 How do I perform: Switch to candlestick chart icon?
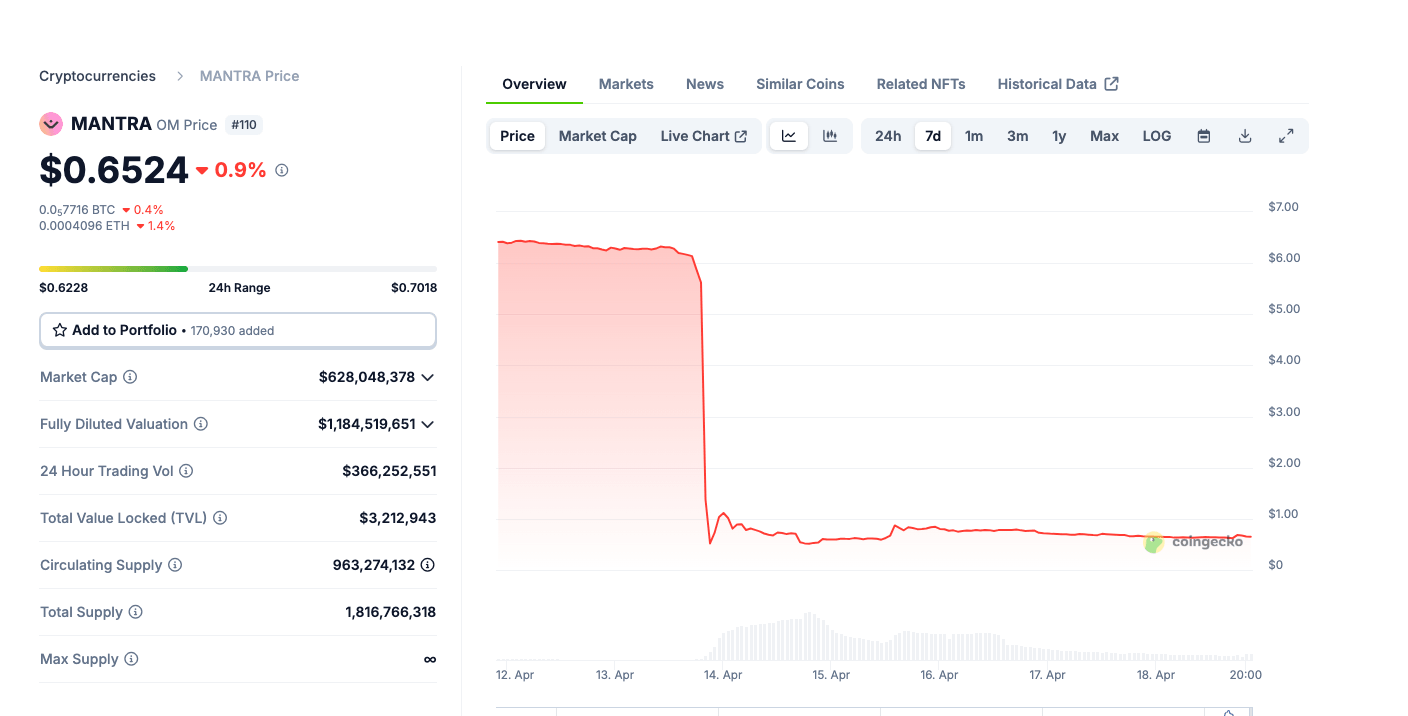click(x=830, y=135)
